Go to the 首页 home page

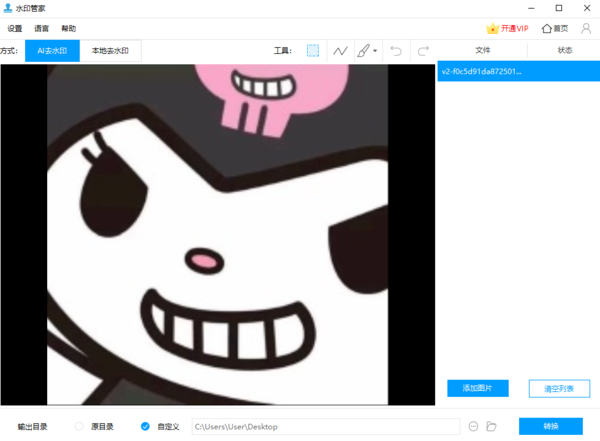tap(555, 28)
